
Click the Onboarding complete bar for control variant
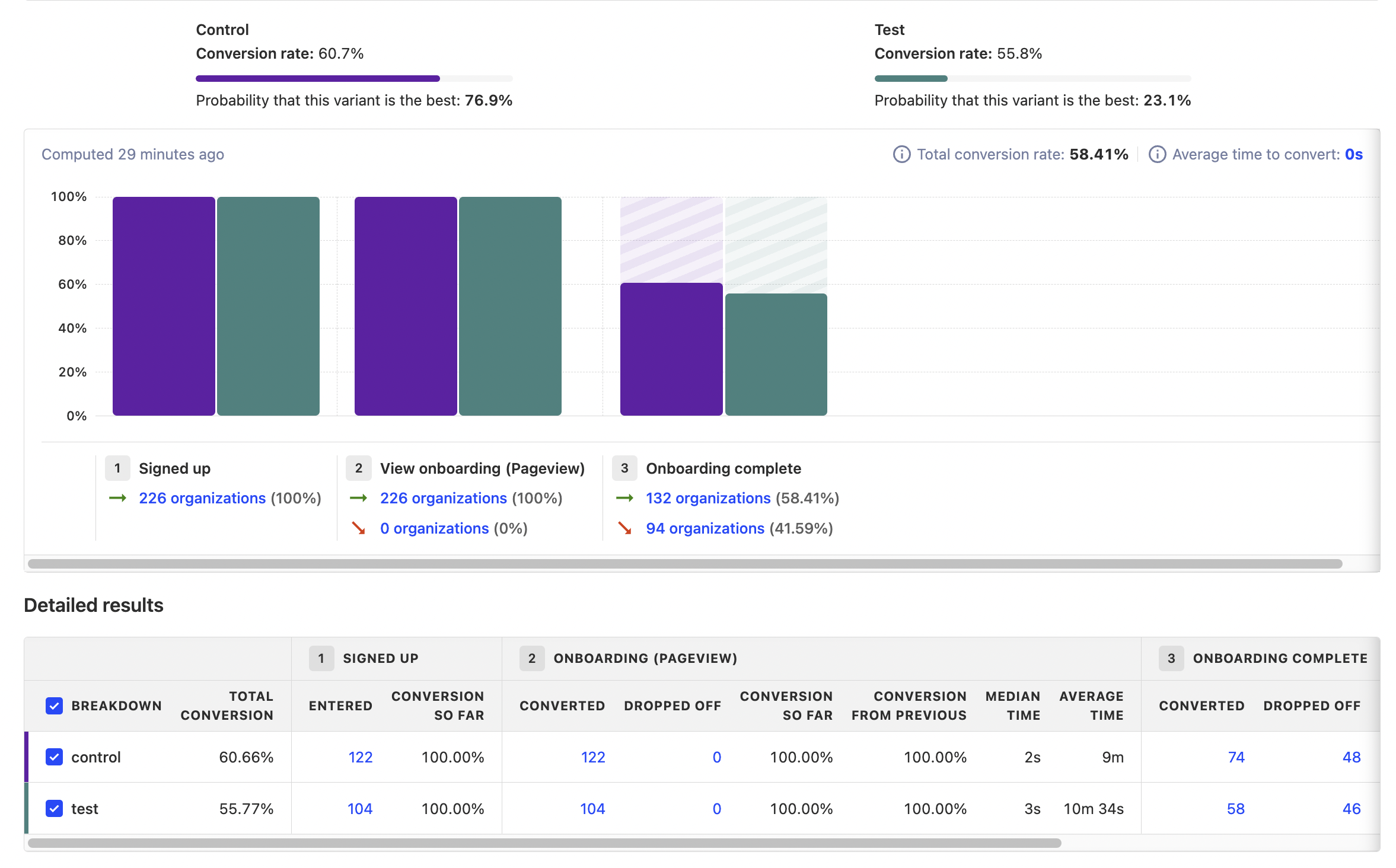pos(671,350)
